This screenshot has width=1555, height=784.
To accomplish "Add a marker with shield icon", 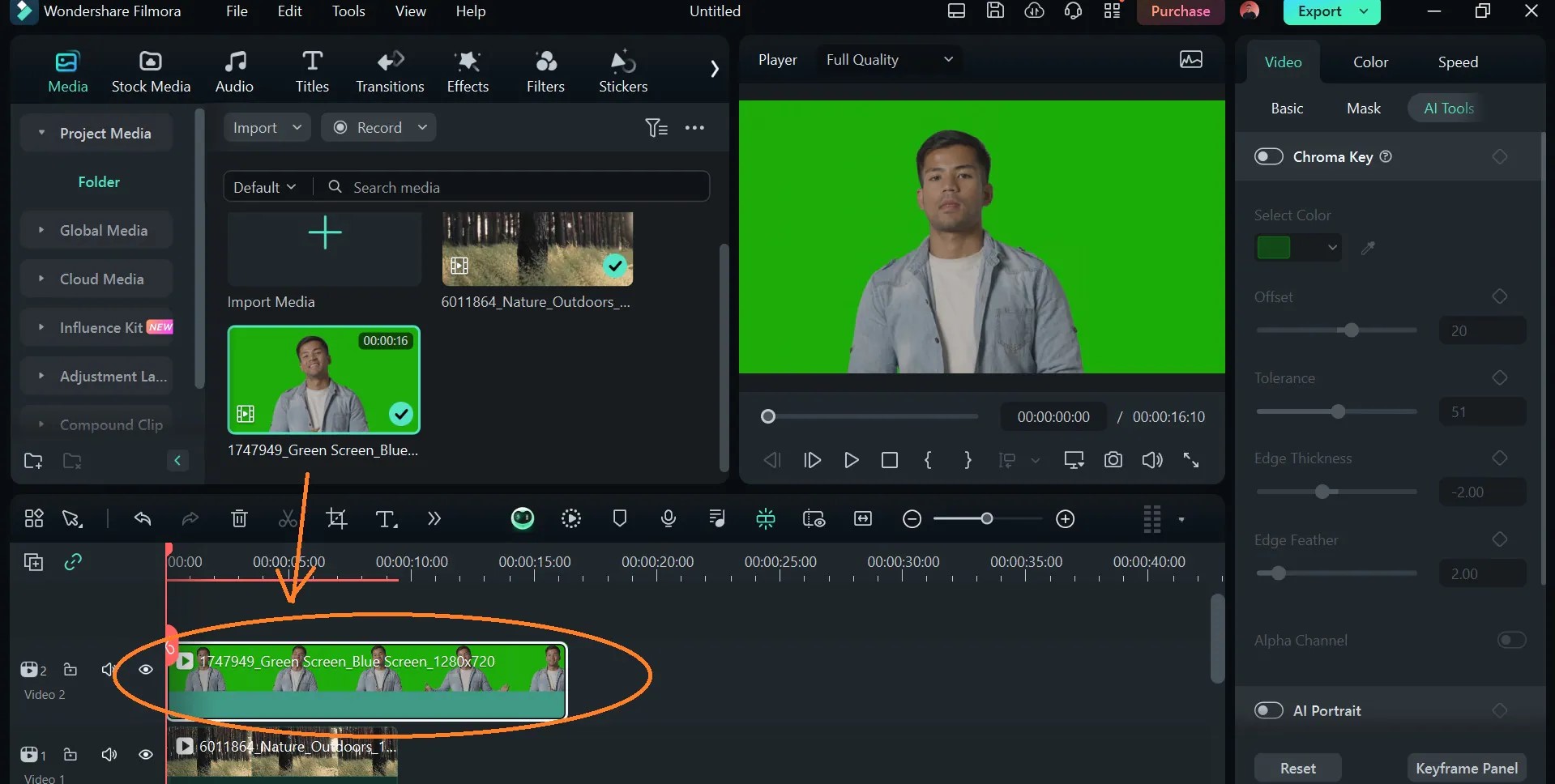I will pos(620,518).
